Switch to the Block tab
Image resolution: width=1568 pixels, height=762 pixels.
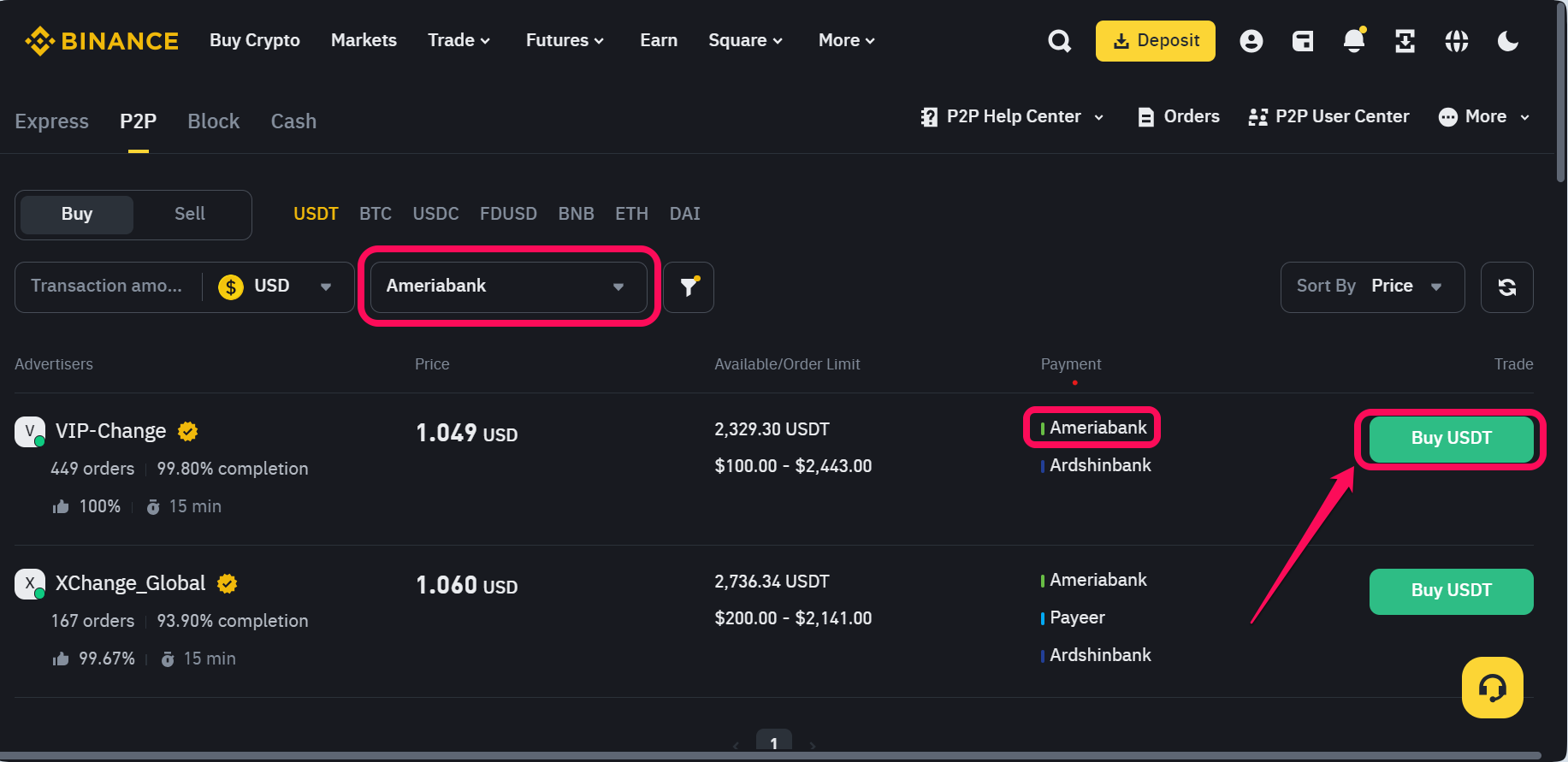pyautogui.click(x=213, y=121)
